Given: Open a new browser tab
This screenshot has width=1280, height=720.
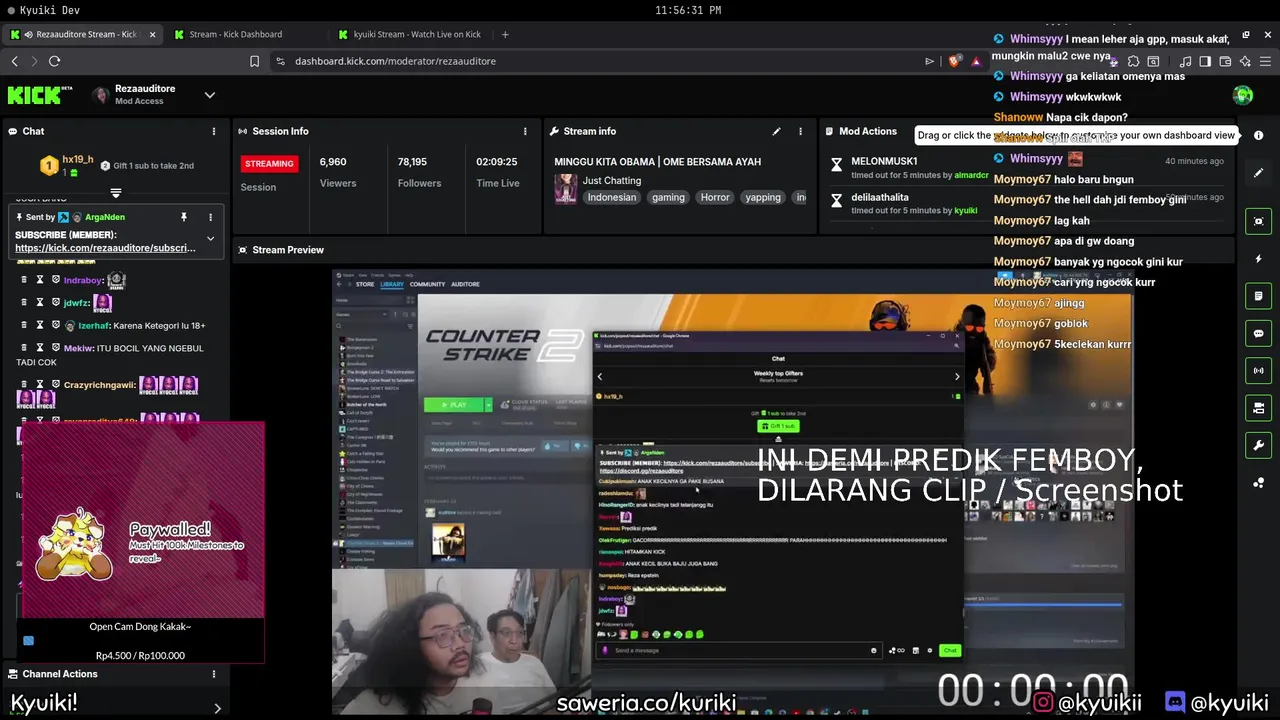Looking at the screenshot, I should [505, 34].
